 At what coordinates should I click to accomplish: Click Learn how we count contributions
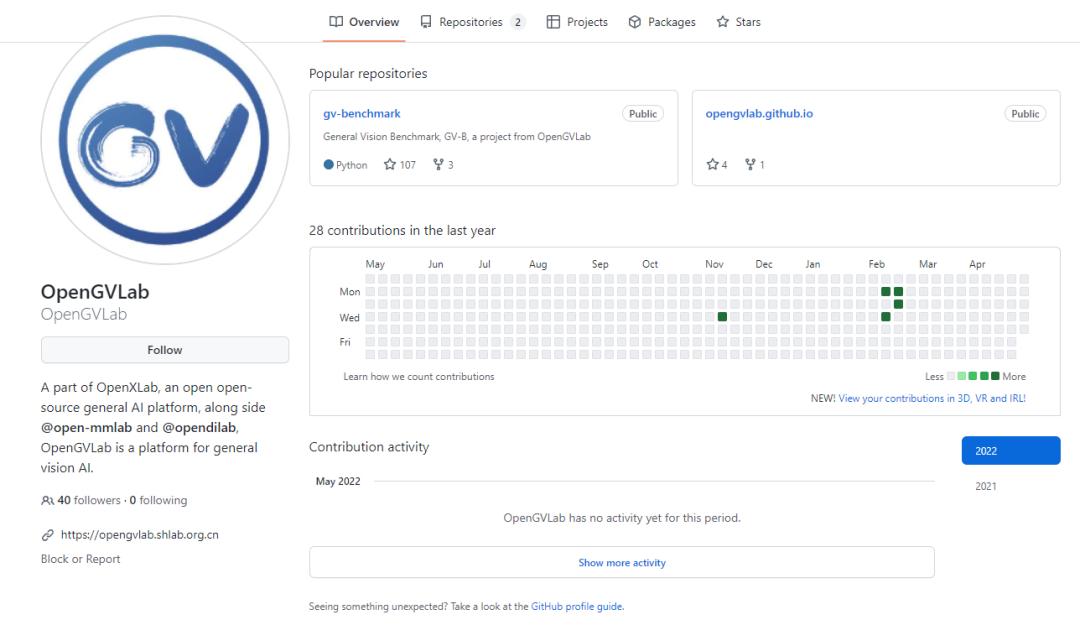pyautogui.click(x=418, y=377)
